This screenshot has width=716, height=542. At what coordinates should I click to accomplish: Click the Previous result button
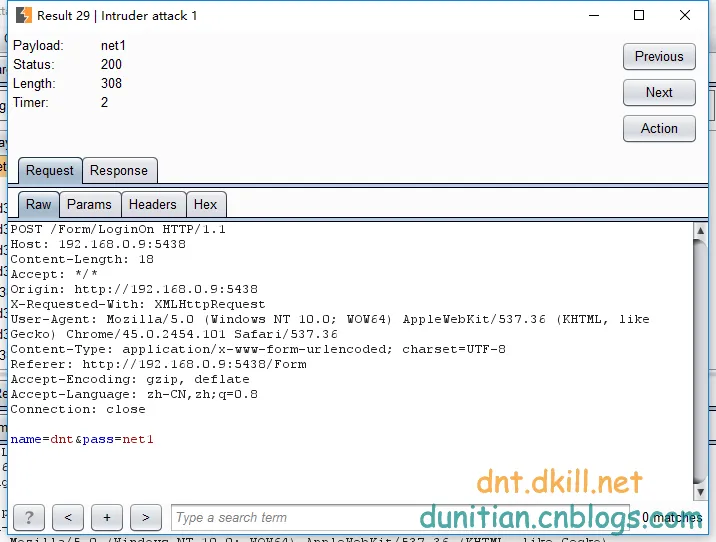659,57
